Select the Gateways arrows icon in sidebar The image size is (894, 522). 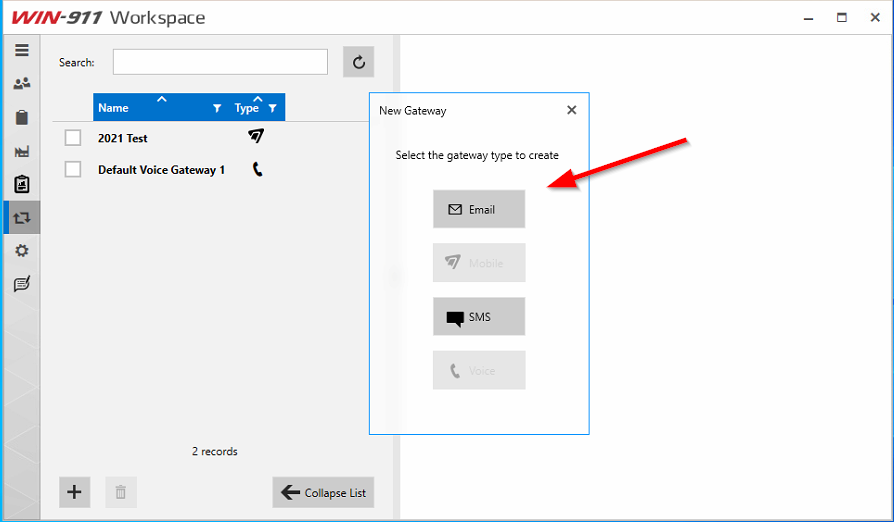[x=22, y=218]
